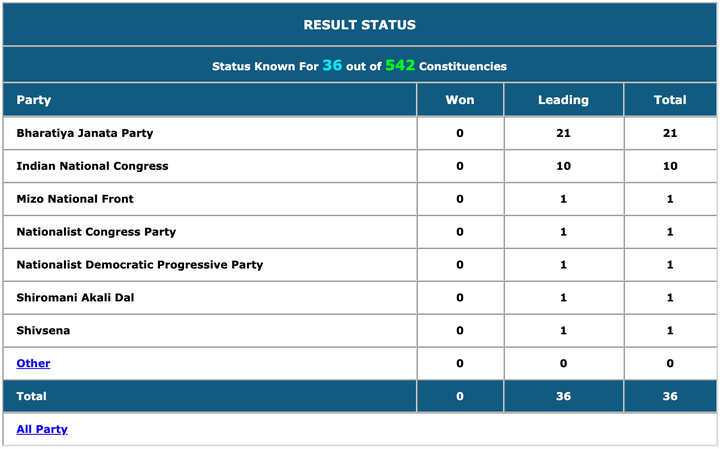Image resolution: width=720 pixels, height=449 pixels.
Task: Click BJP leading count 21
Action: 563,133
